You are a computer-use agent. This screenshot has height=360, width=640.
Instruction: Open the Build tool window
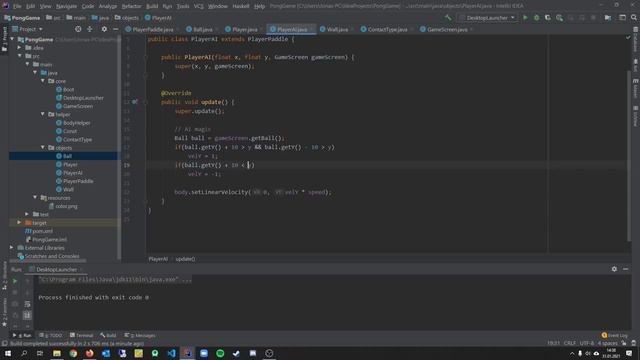pyautogui.click(x=108, y=335)
